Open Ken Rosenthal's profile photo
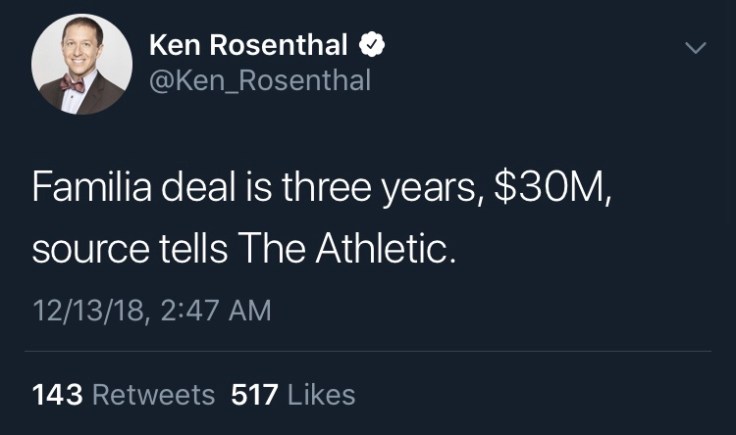736x435 pixels. [82, 64]
